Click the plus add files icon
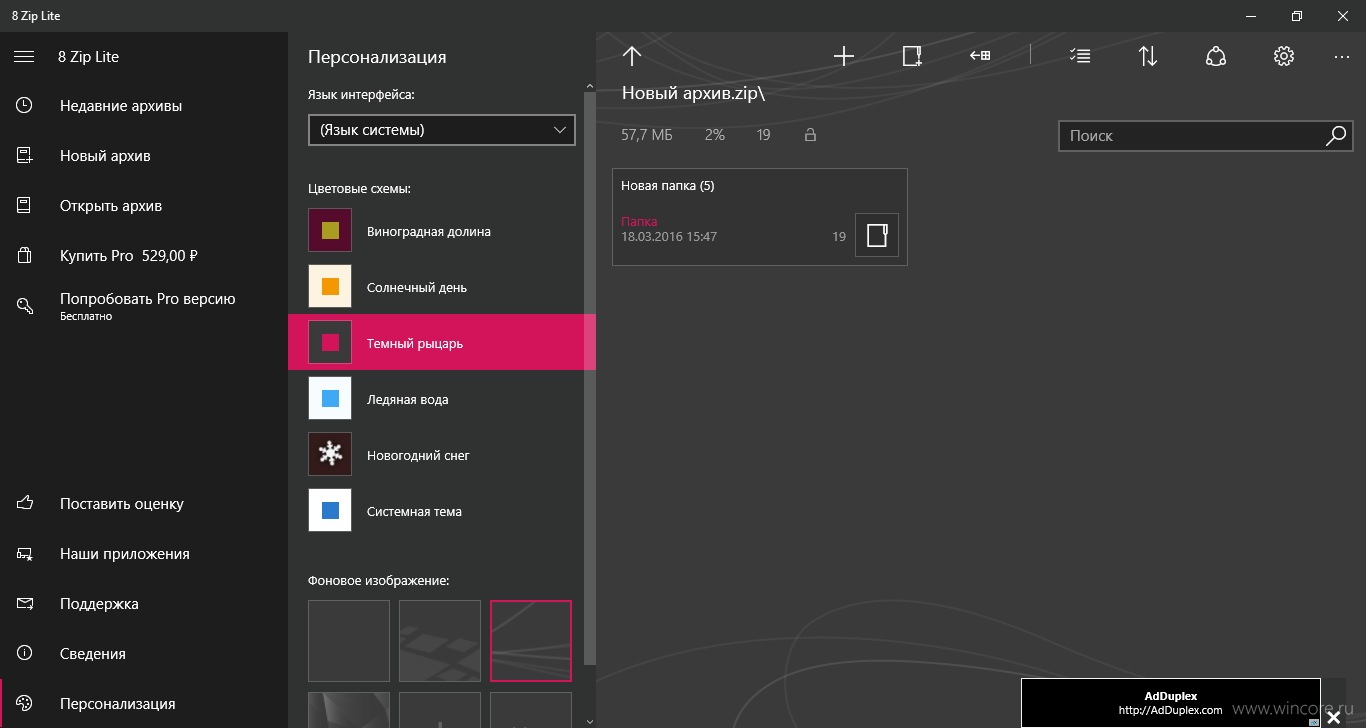The image size is (1366, 728). pyautogui.click(x=844, y=56)
